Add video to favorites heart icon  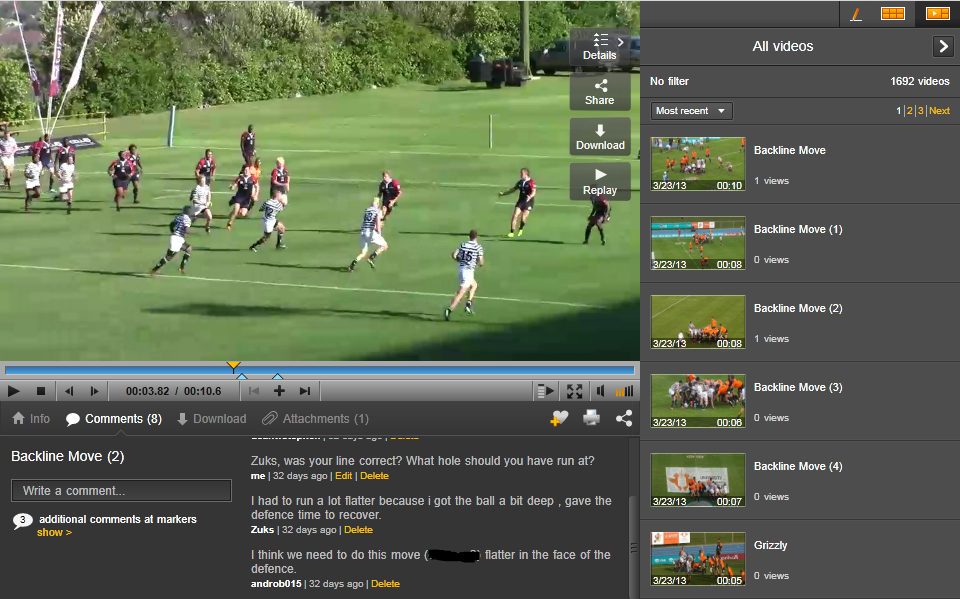[559, 418]
